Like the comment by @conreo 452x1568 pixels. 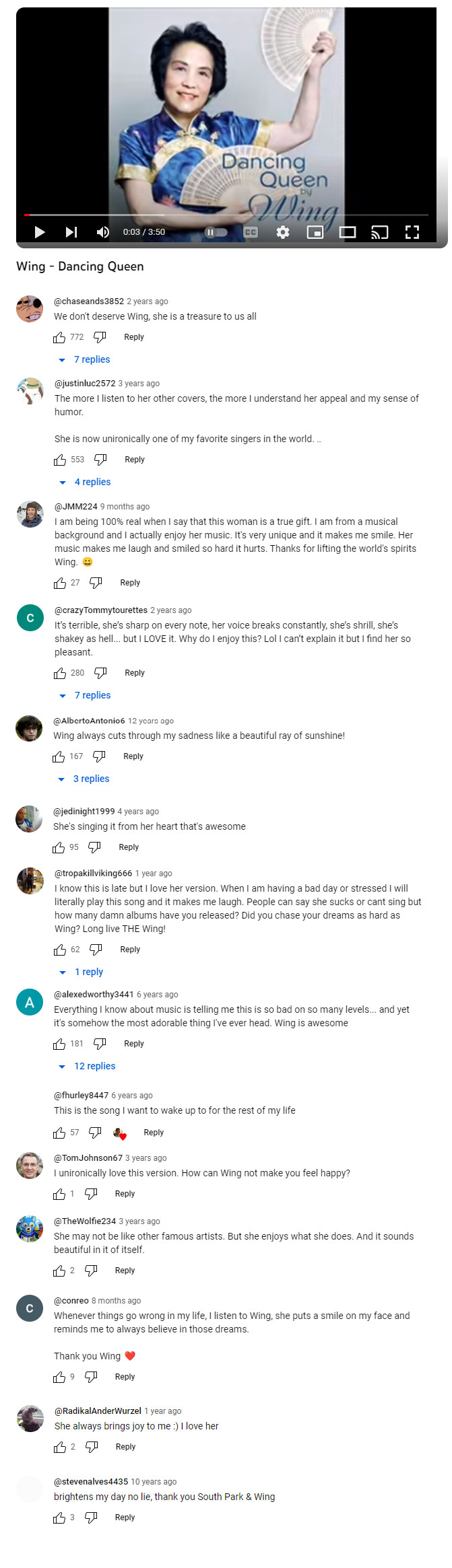(x=60, y=1377)
